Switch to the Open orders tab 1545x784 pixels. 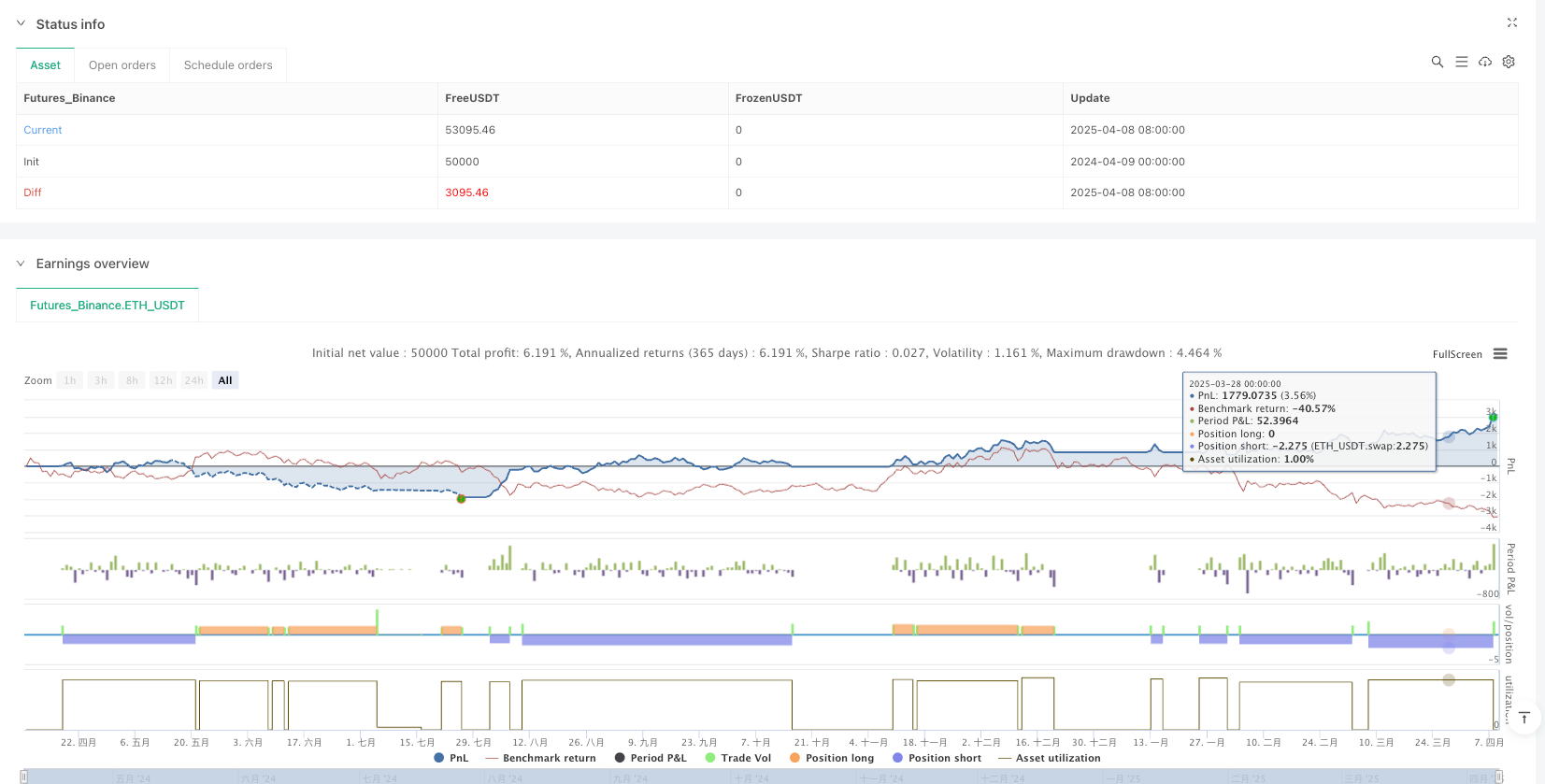tap(122, 65)
